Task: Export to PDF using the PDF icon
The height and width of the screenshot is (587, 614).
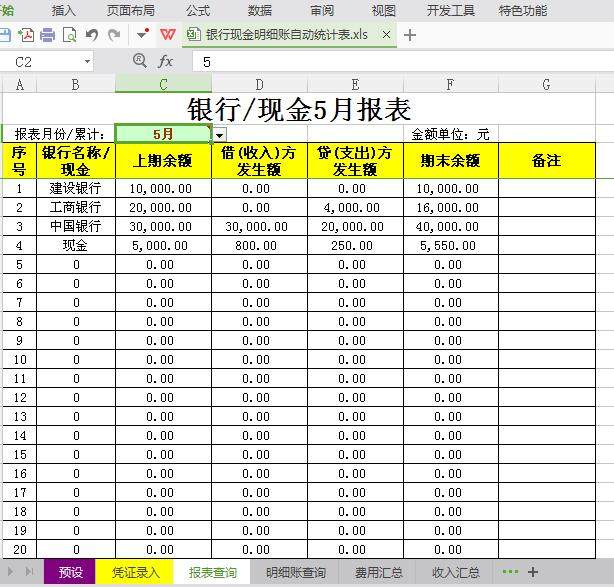Action: coord(26,35)
